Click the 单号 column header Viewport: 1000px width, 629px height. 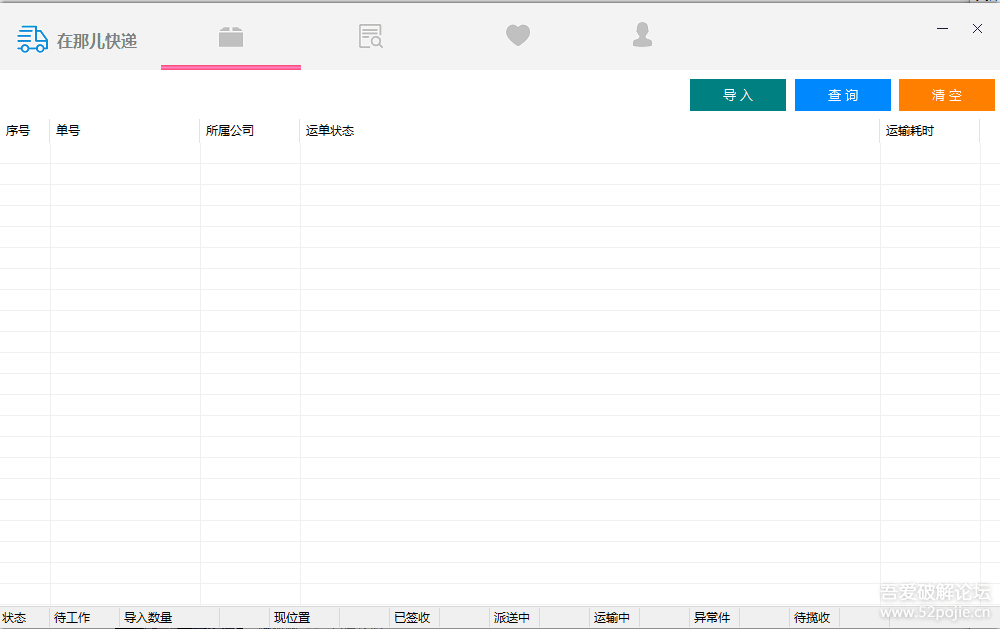tap(68, 130)
